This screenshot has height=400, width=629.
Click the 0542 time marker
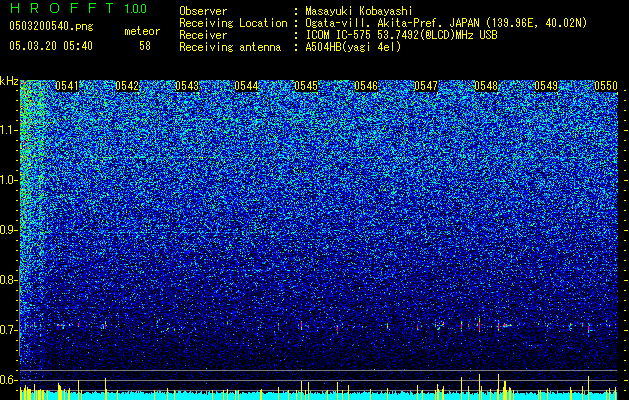coord(127,86)
